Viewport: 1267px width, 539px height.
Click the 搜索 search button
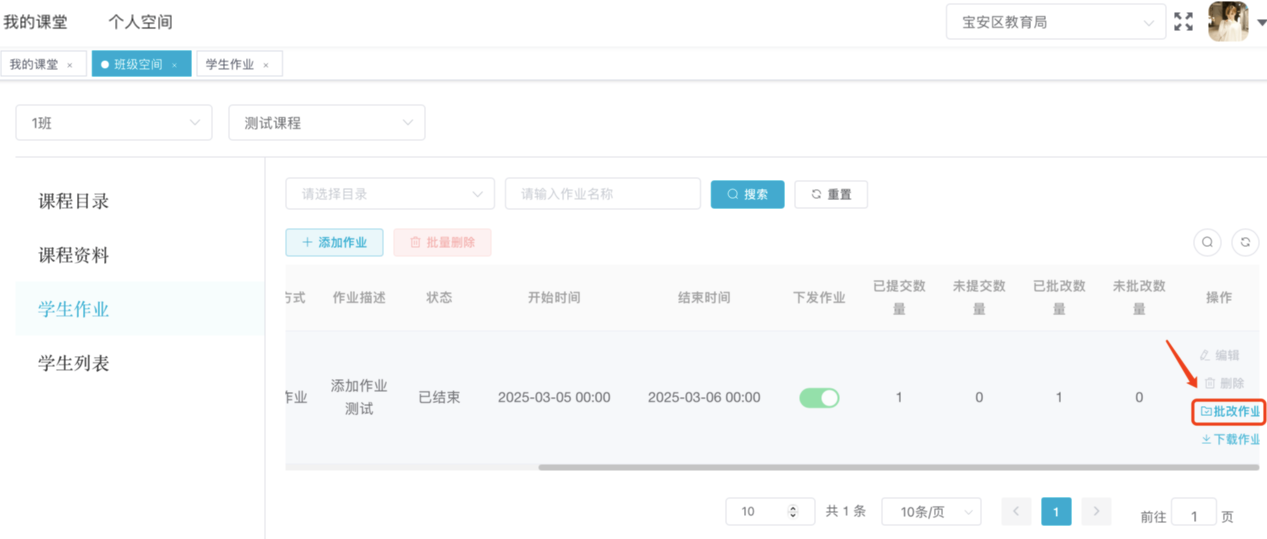[x=747, y=194]
